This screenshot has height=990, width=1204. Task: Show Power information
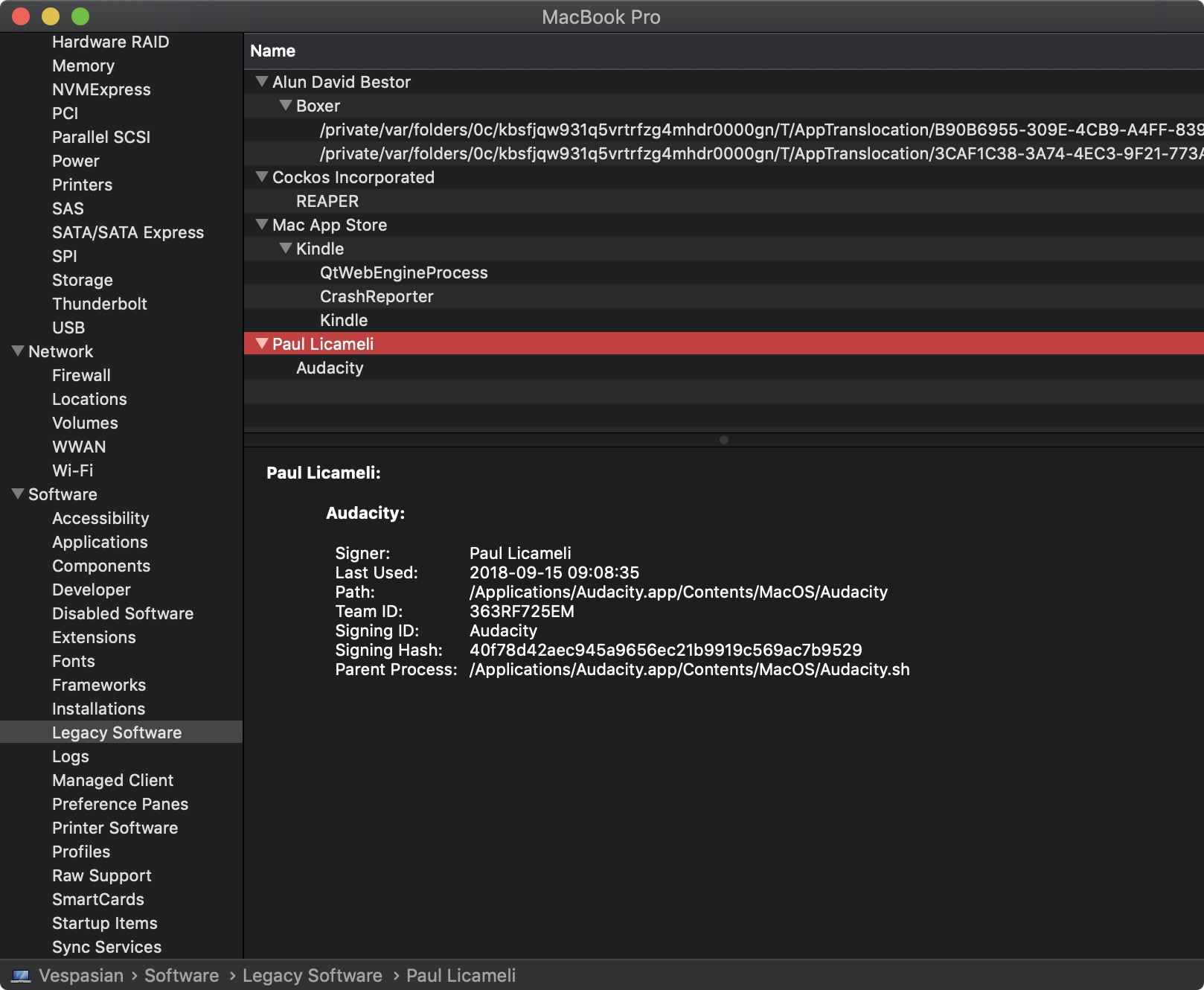(75, 161)
